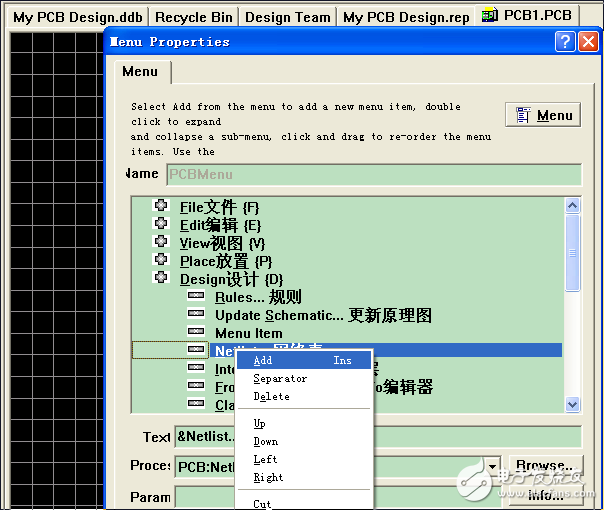The width and height of the screenshot is (604, 510).
Task: Click the help question mark button
Action: [x=565, y=42]
